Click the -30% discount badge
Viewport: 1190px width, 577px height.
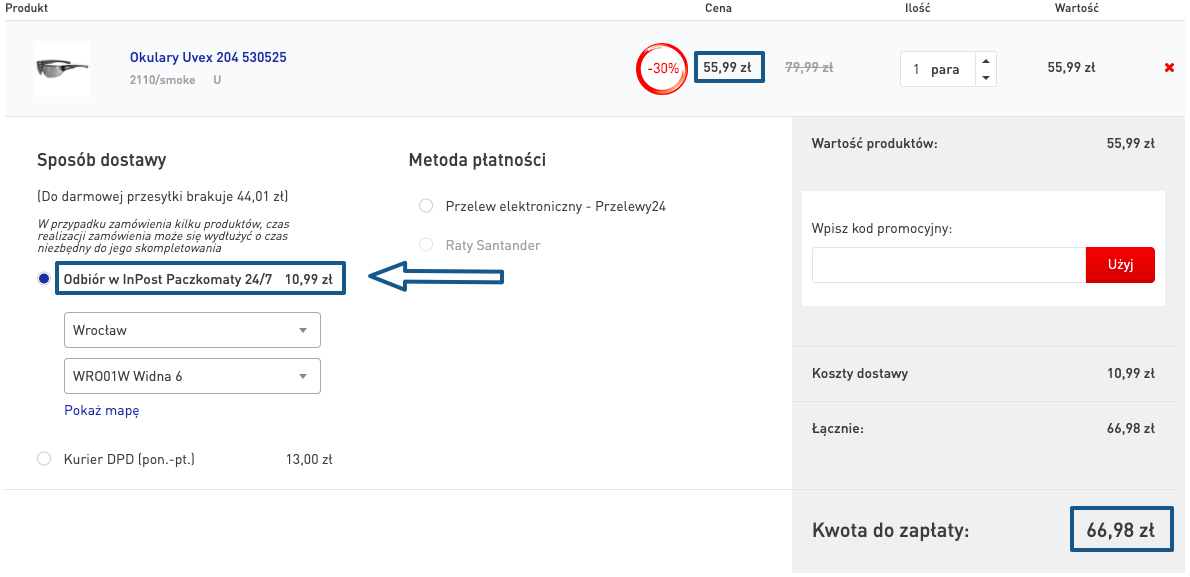pos(662,69)
